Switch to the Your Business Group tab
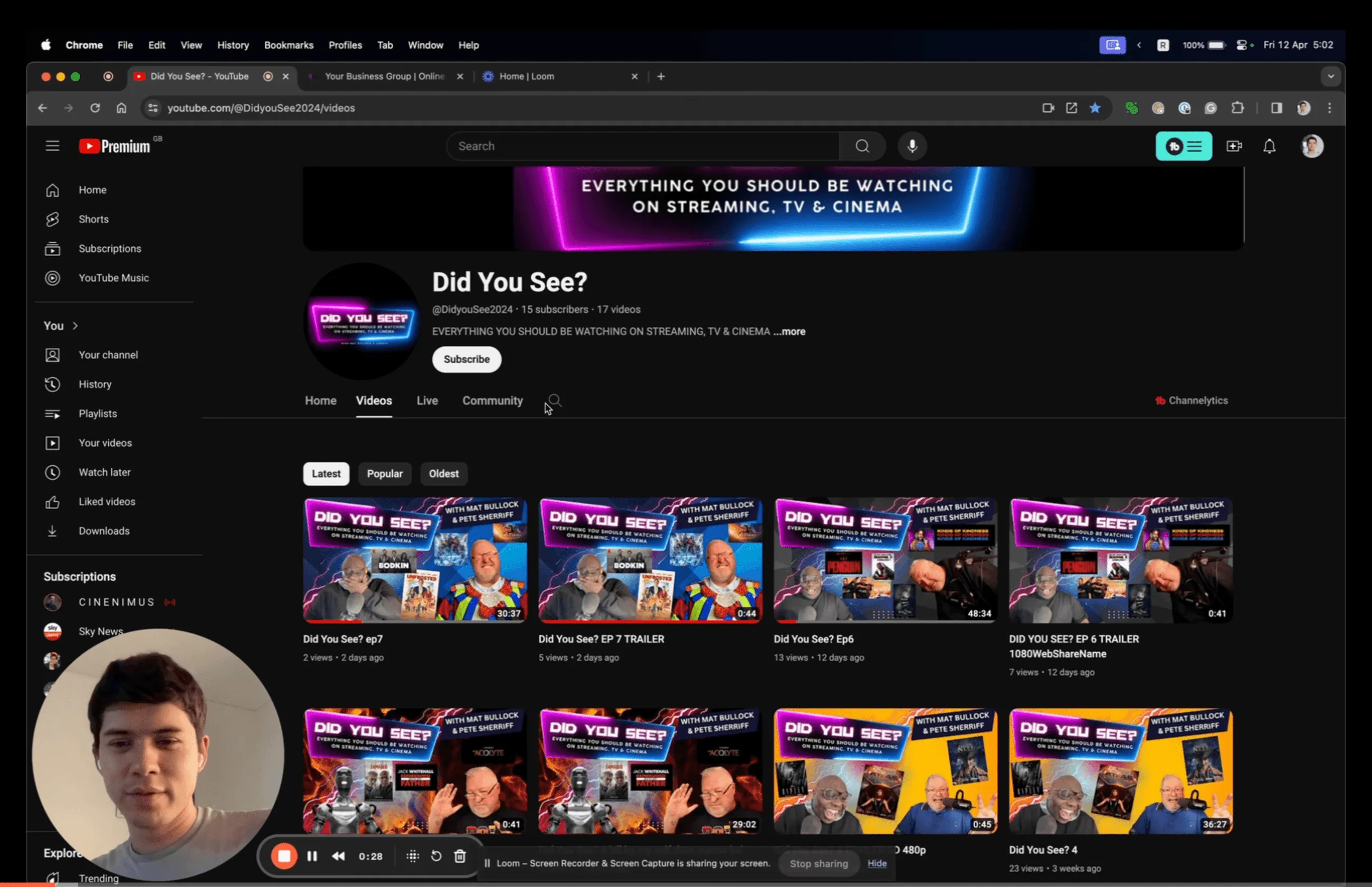This screenshot has width=1372, height=887. (385, 76)
